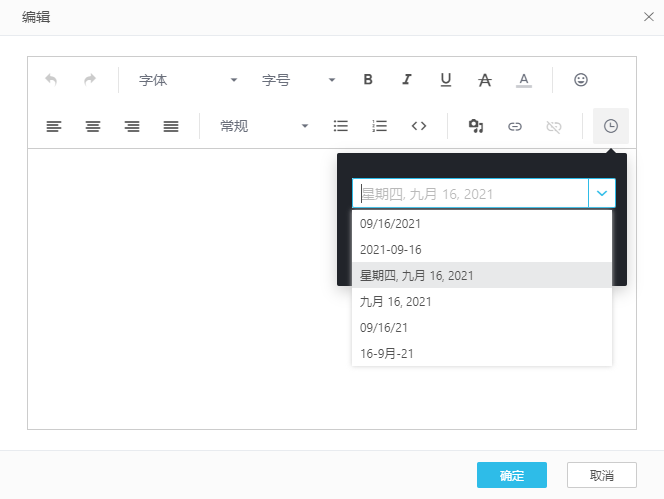The image size is (664, 499).
Task: Toggle italic formatting
Action: pyautogui.click(x=407, y=80)
